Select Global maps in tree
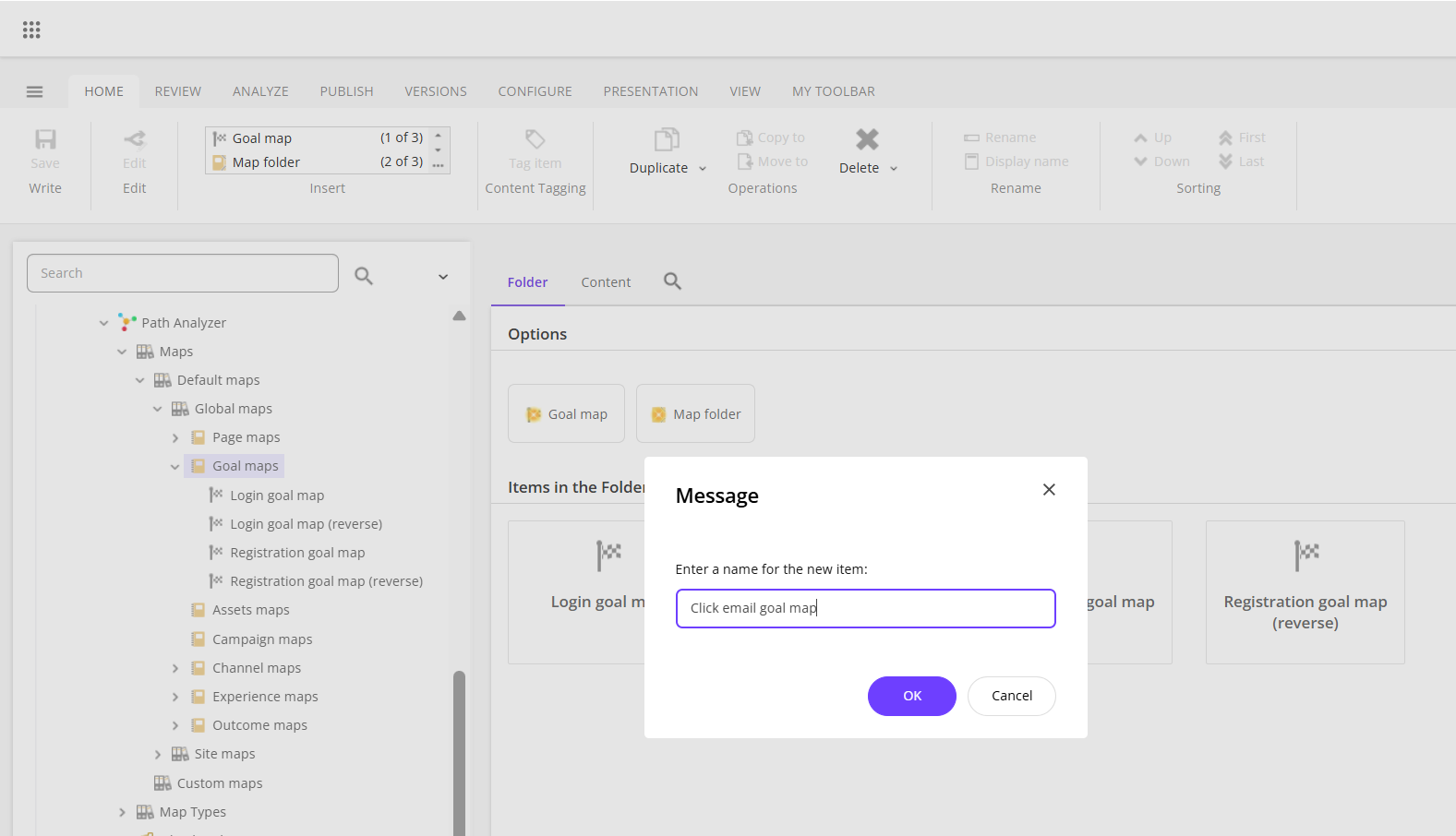This screenshot has width=1456, height=836. click(234, 408)
